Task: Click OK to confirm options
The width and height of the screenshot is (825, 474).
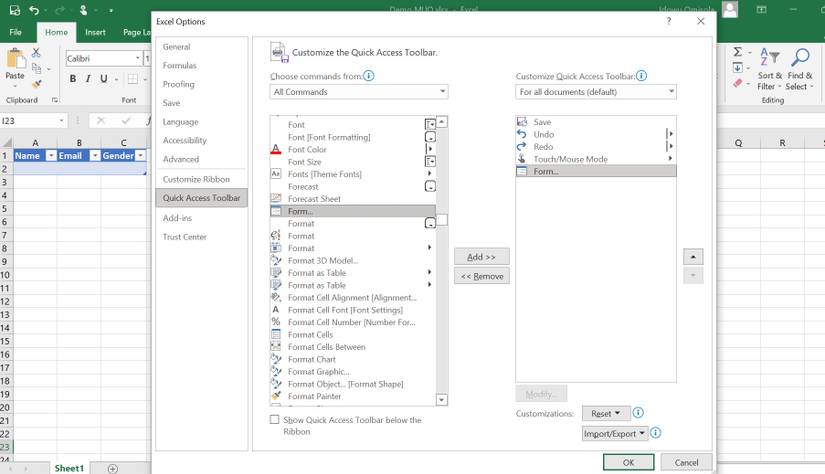Action: (629, 462)
